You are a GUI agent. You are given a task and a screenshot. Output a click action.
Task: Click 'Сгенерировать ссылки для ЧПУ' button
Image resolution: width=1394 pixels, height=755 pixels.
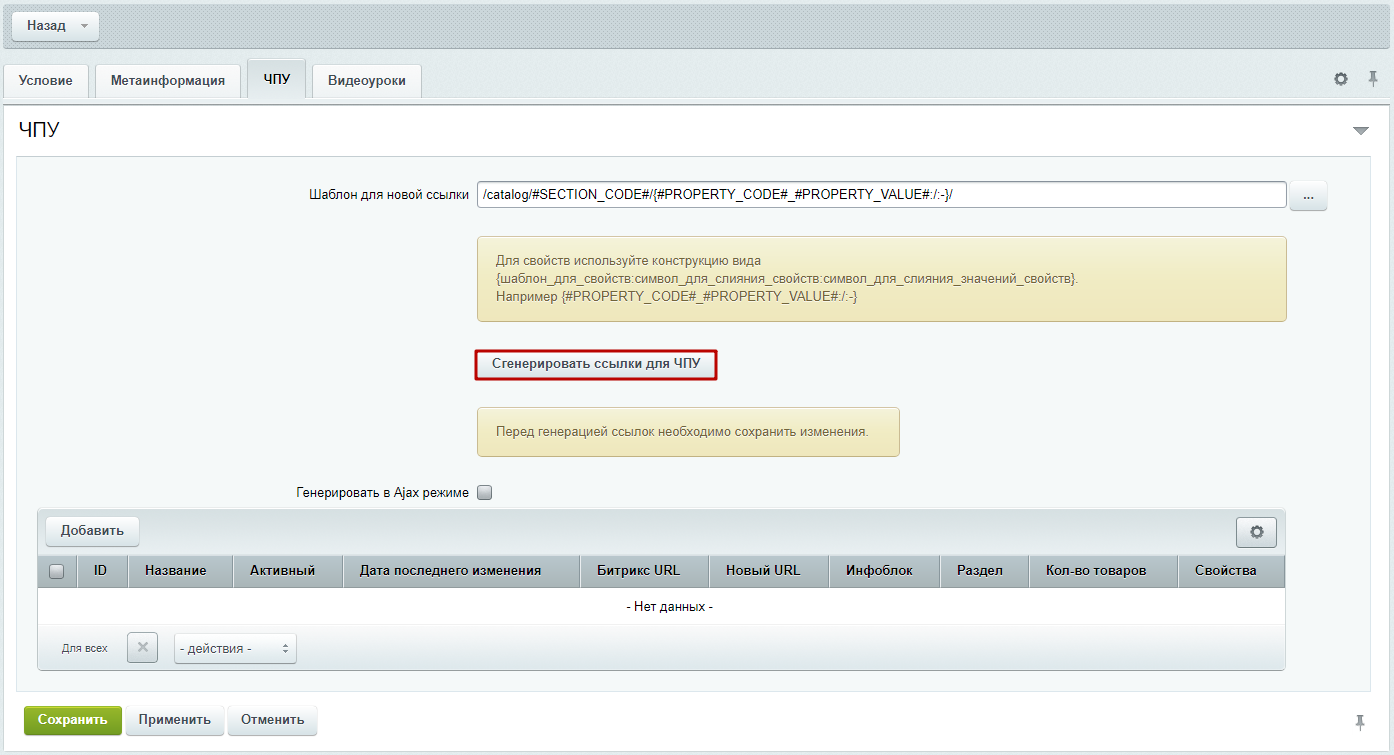coord(596,365)
